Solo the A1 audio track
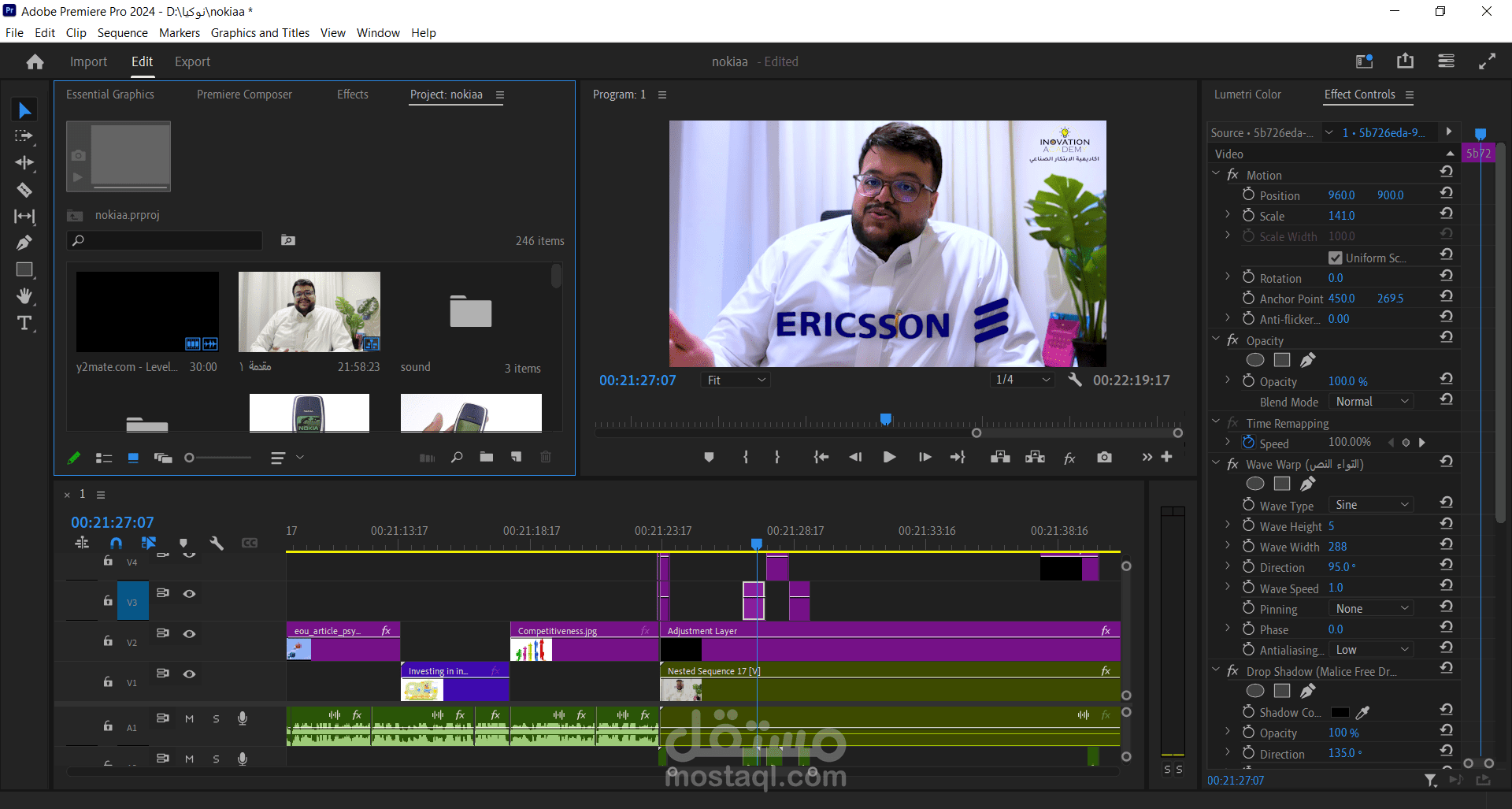The height and width of the screenshot is (809, 1512). pos(216,718)
